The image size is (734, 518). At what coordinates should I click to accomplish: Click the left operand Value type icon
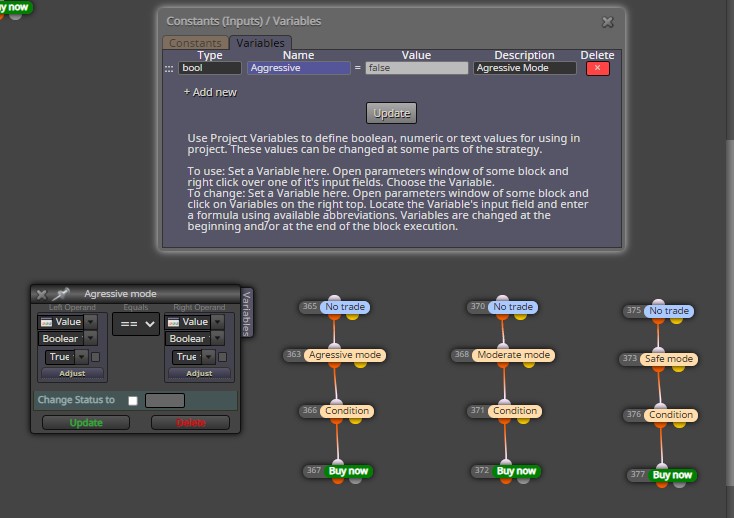point(46,322)
